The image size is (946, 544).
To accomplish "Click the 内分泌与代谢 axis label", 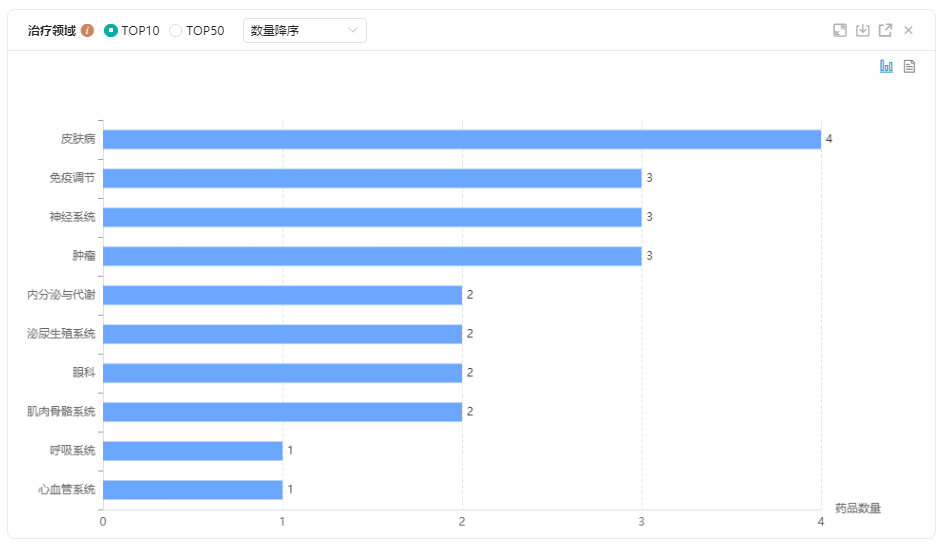I will 61,295.
